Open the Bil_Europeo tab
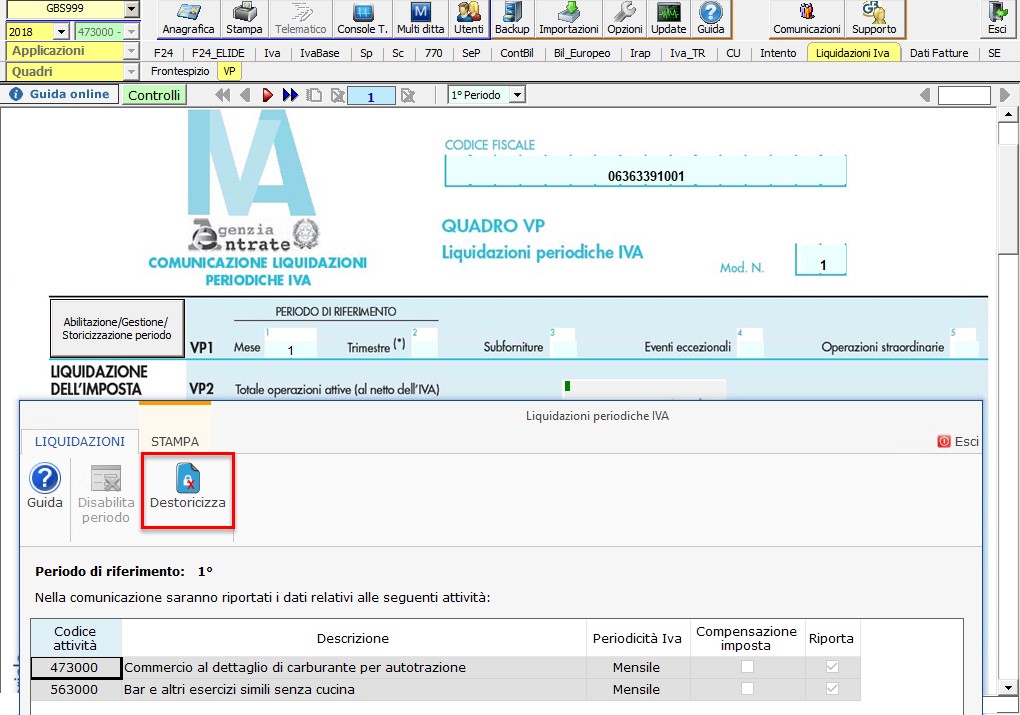Viewport: 1020px width, 715px height. pos(582,53)
